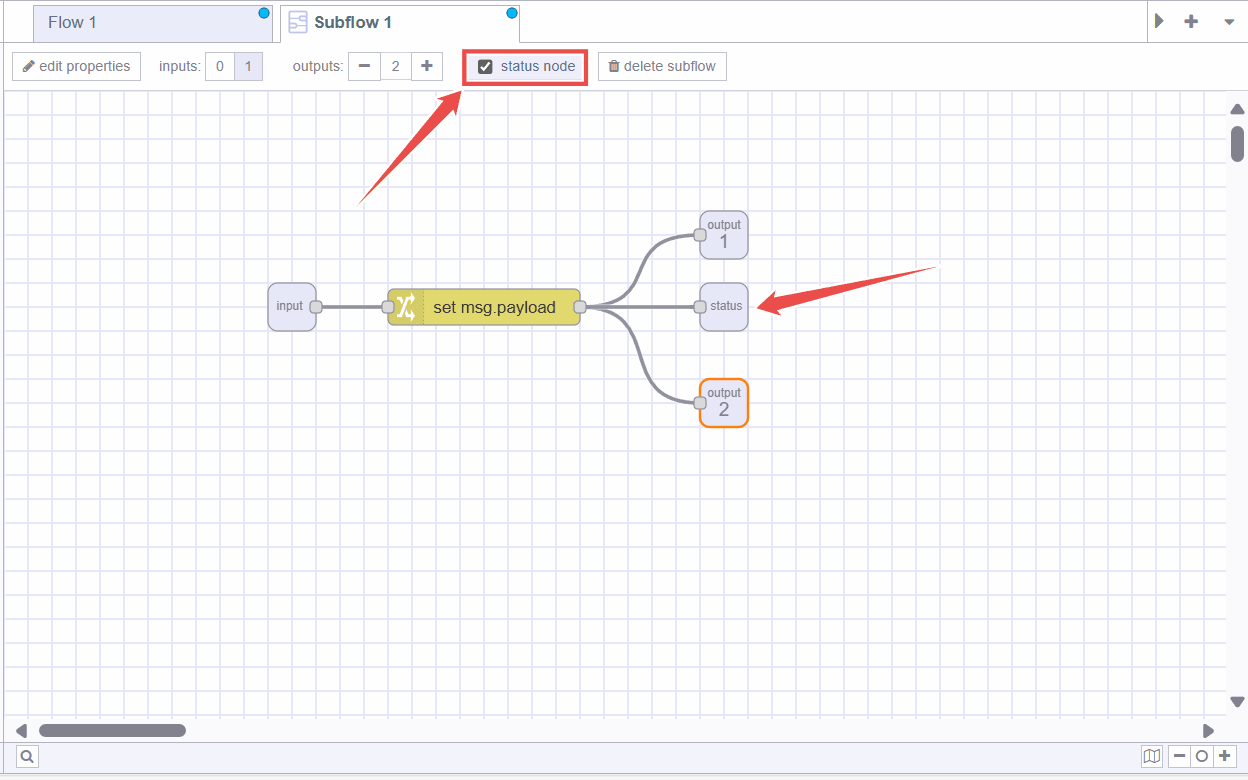Open the flow list dropdown
The height and width of the screenshot is (780, 1248).
pyautogui.click(x=1228, y=21)
